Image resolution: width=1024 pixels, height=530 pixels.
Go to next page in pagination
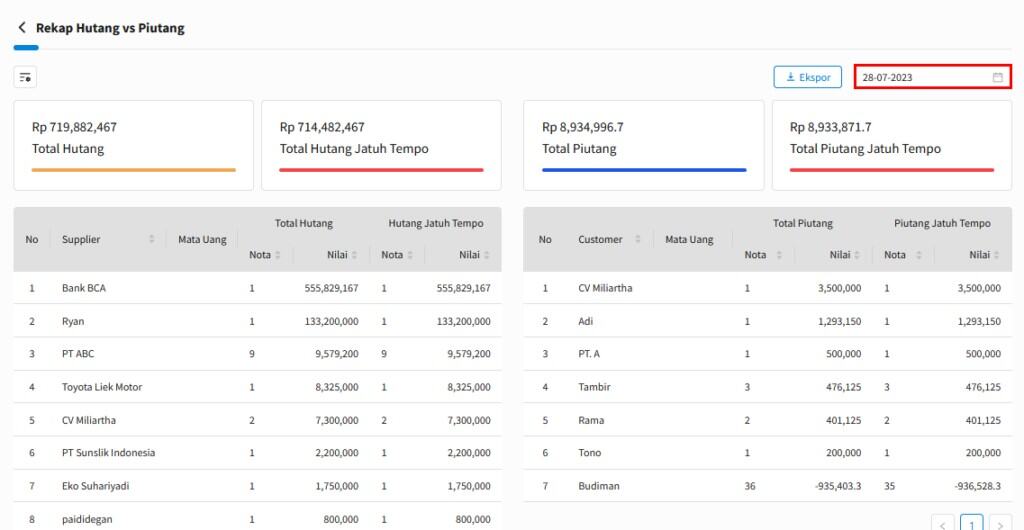click(x=1000, y=525)
